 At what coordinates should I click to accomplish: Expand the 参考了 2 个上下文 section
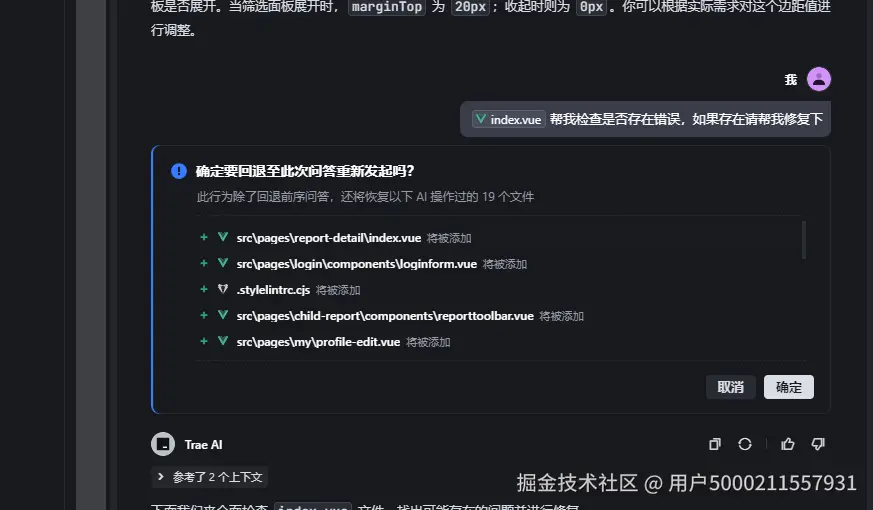(209, 477)
